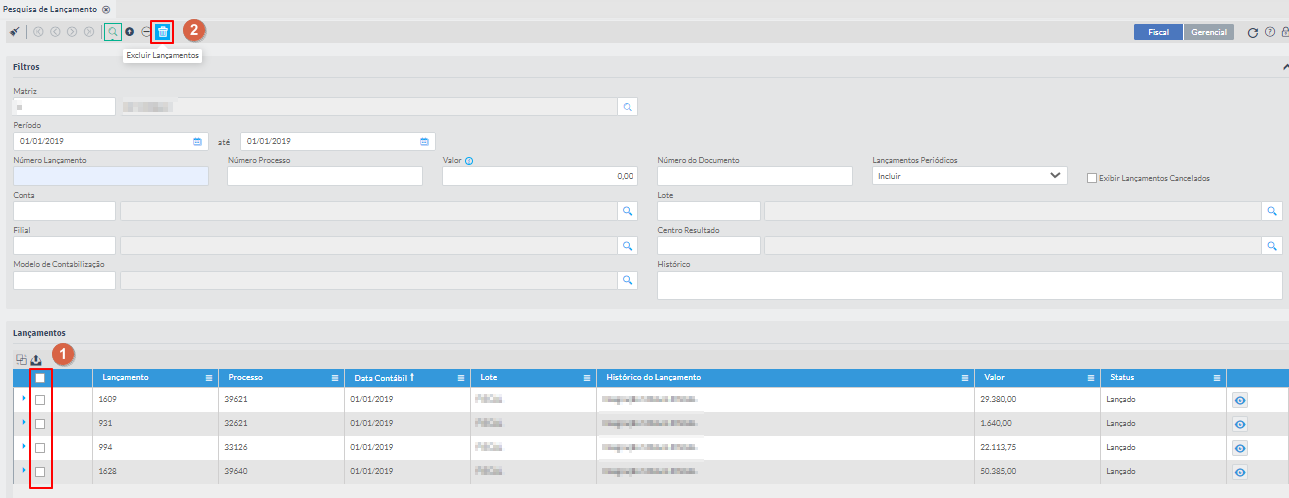Open calendar for start date 01/01/2019
Image resolution: width=1289 pixels, height=498 pixels.
point(197,141)
